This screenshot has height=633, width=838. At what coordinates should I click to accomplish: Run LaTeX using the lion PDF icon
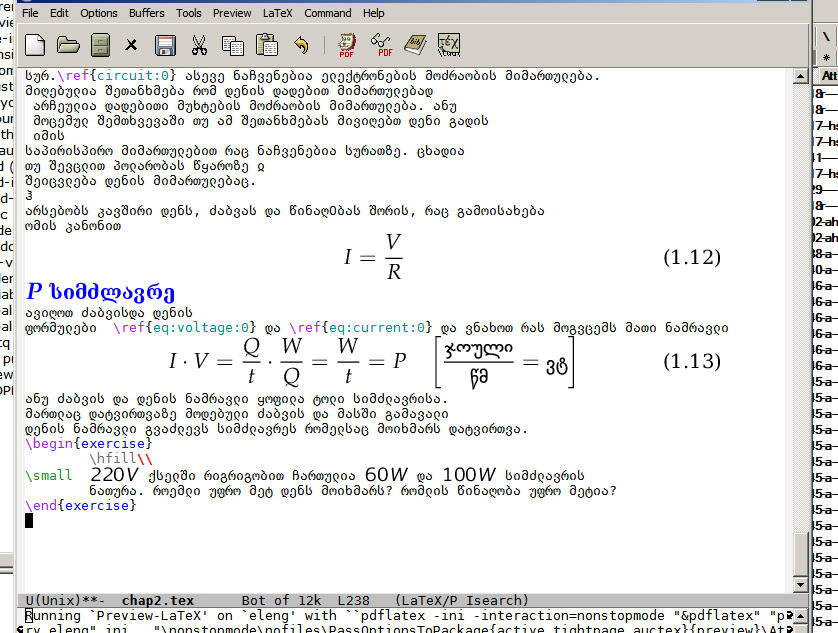coord(347,45)
